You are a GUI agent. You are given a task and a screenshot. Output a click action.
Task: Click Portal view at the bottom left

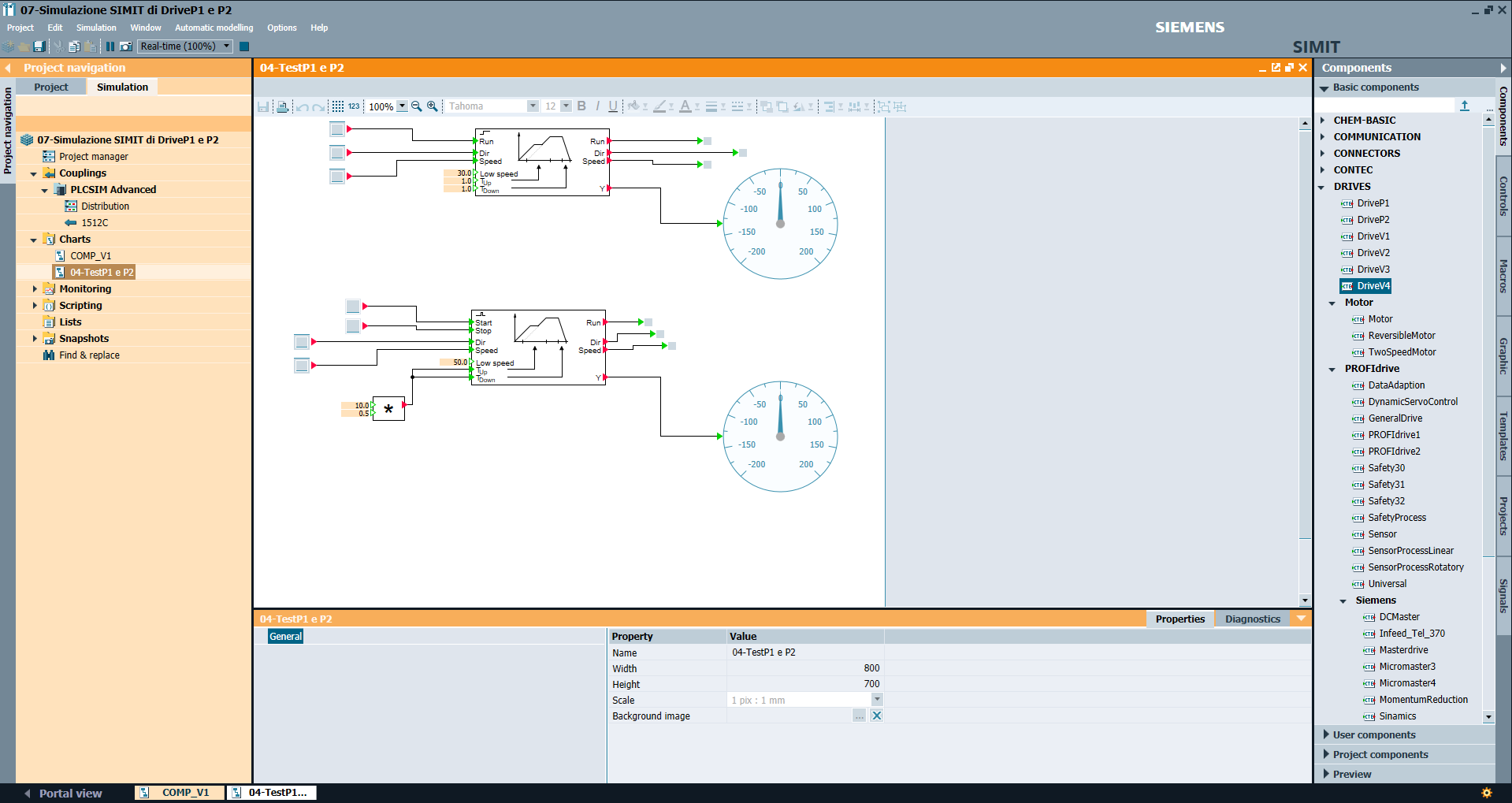[69, 793]
